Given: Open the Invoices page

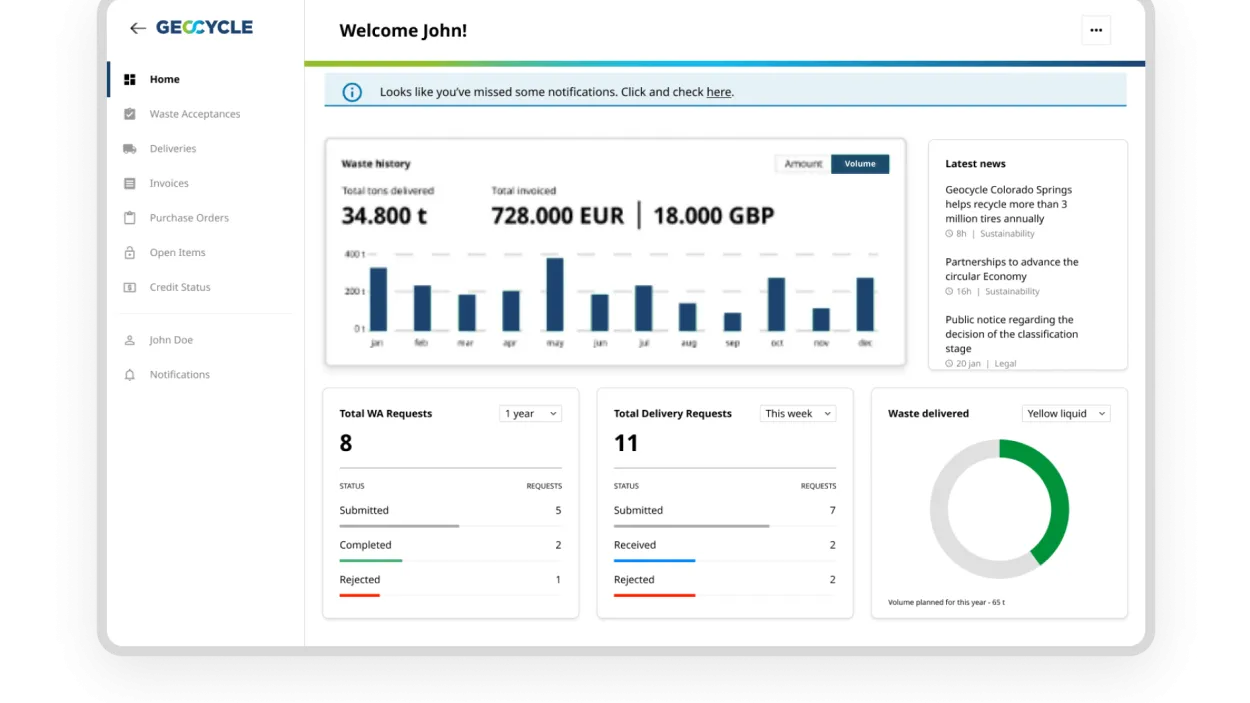Looking at the screenshot, I should coord(172,183).
